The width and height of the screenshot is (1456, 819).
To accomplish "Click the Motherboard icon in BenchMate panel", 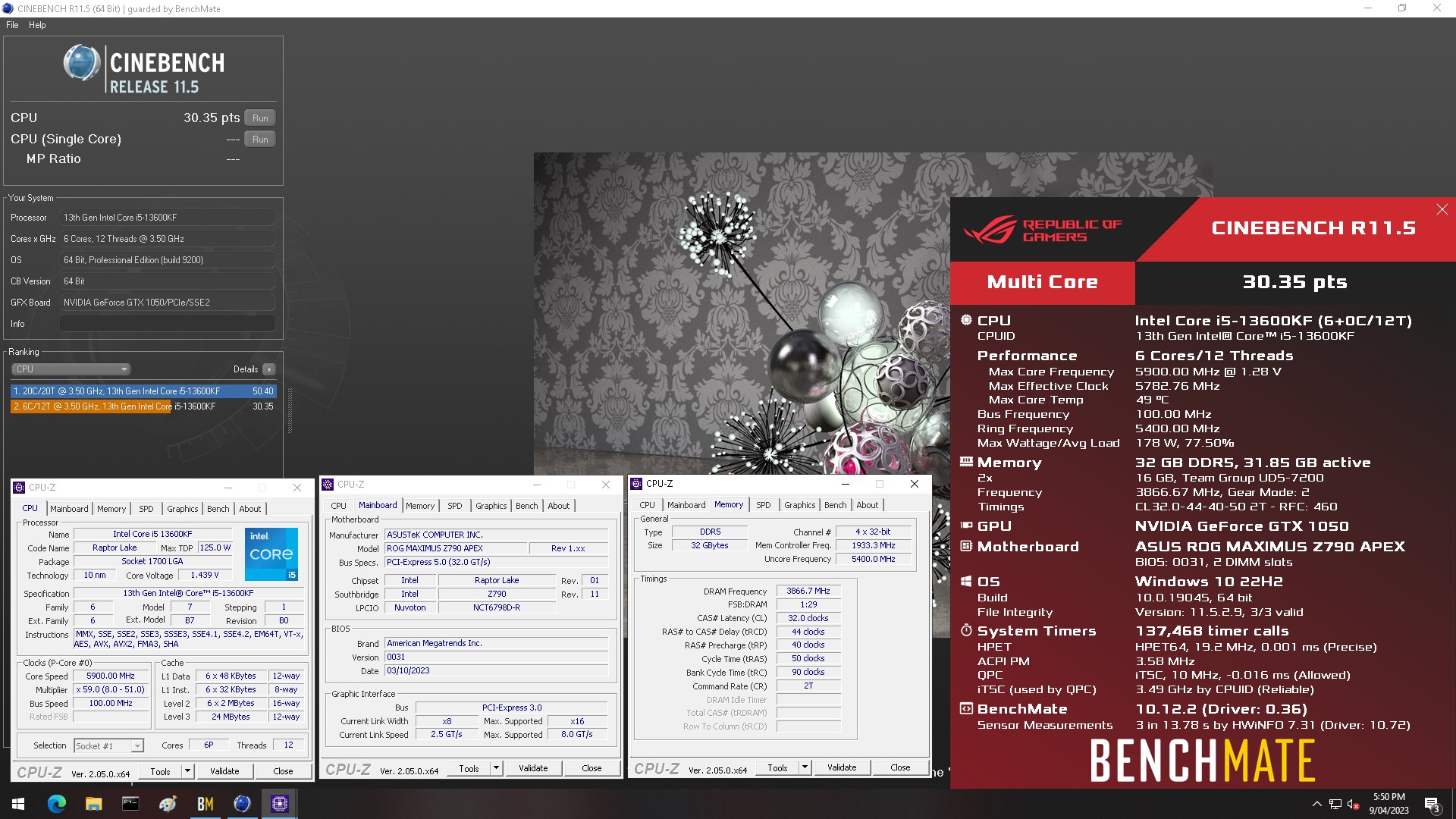I will tap(966, 546).
